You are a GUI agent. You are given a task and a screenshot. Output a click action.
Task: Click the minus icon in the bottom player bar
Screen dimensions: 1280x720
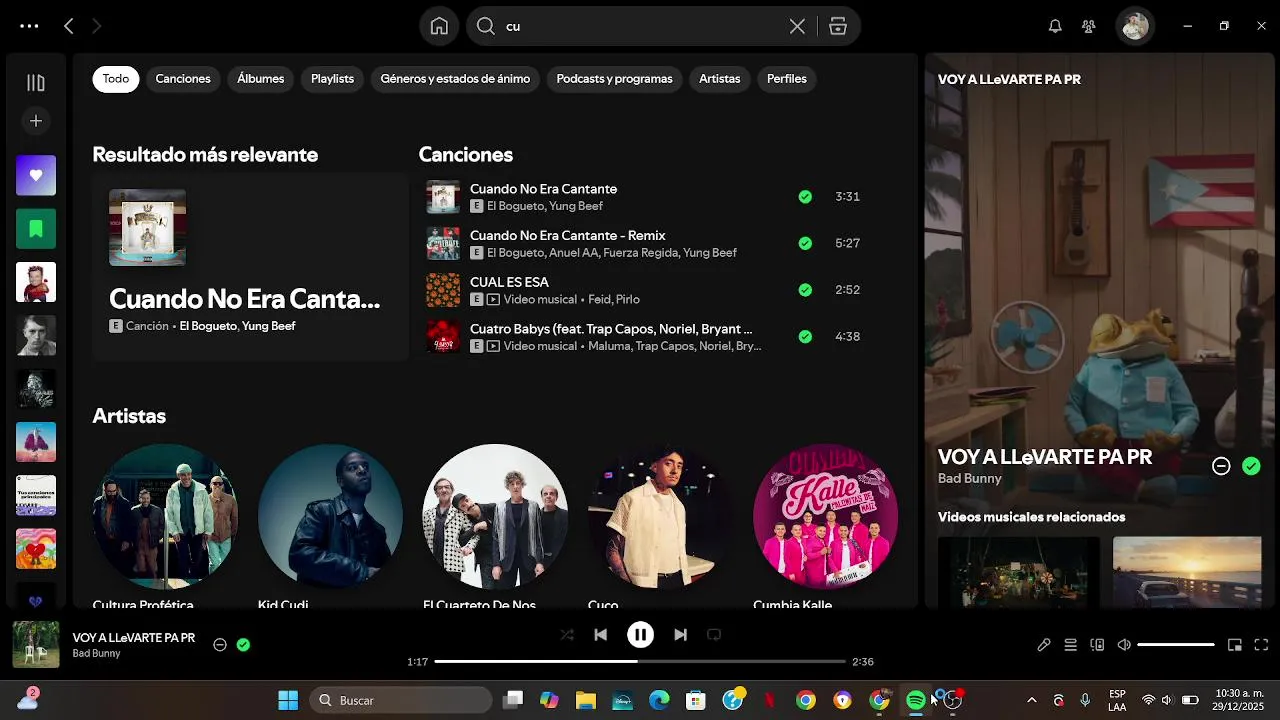coord(220,645)
